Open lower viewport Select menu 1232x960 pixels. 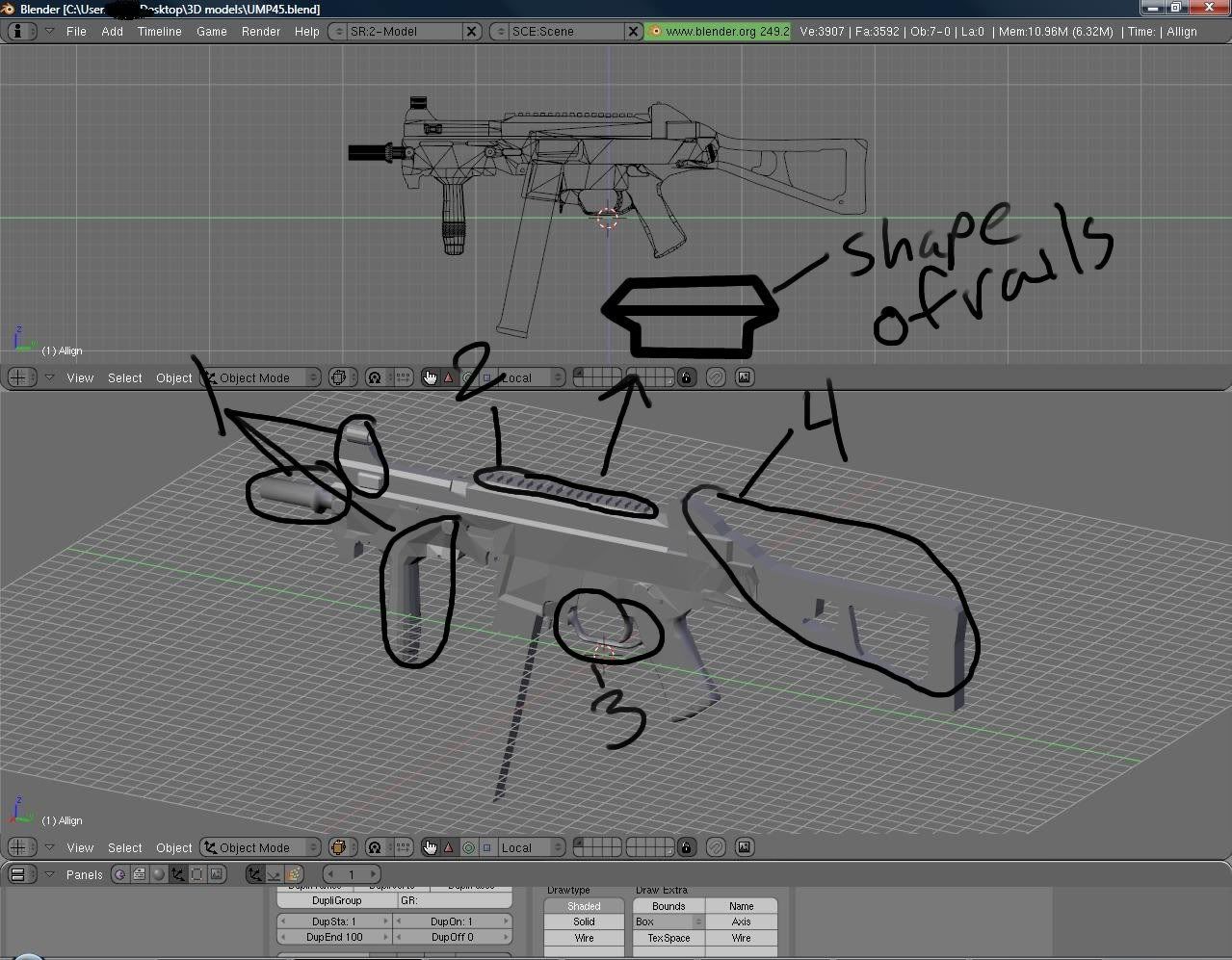[x=125, y=847]
